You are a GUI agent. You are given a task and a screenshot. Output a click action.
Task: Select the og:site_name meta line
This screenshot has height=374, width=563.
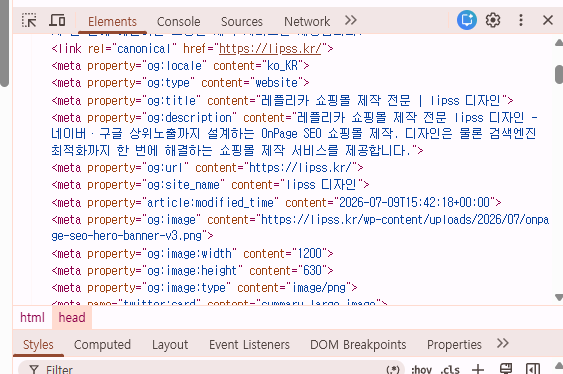coord(210,185)
